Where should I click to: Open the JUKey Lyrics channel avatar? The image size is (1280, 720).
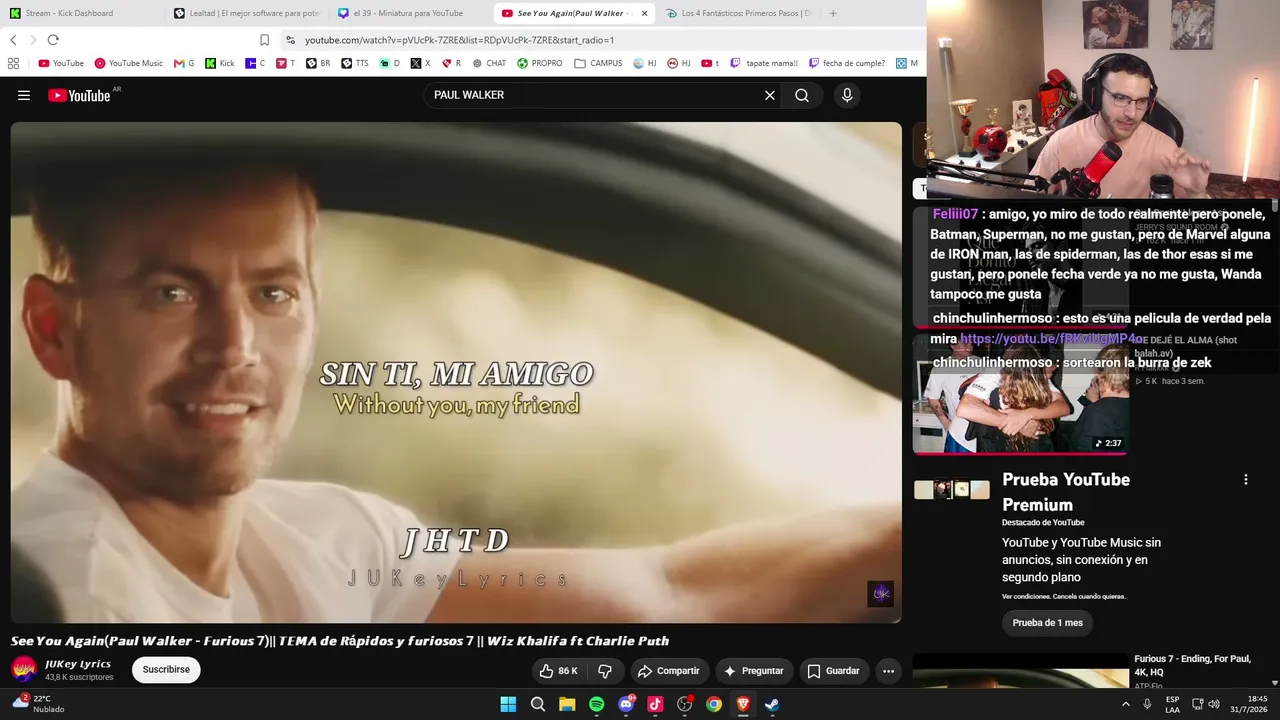(24, 669)
